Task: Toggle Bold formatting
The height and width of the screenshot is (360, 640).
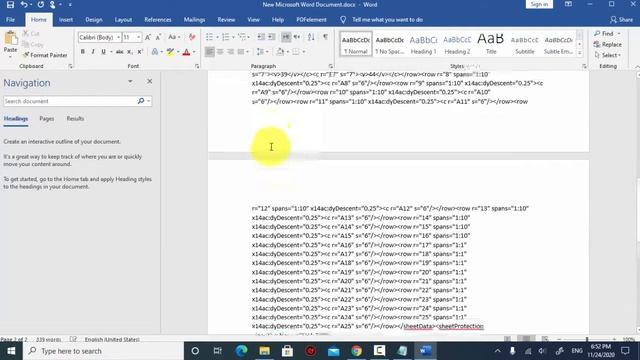Action: point(82,52)
